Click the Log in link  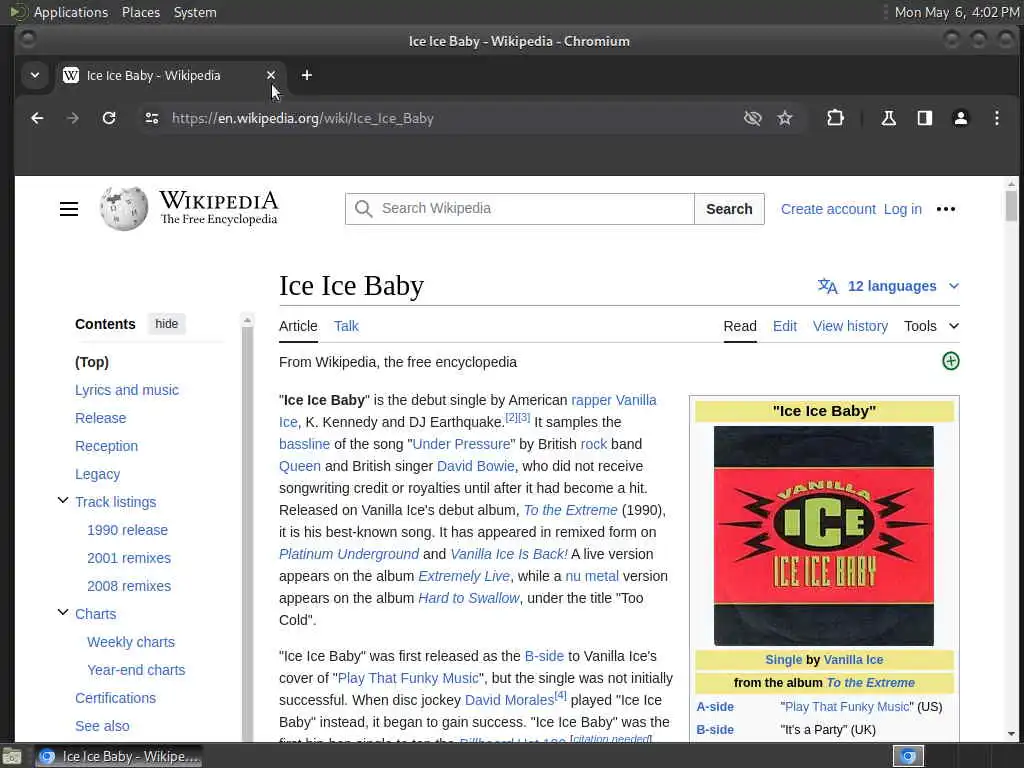coord(903,209)
